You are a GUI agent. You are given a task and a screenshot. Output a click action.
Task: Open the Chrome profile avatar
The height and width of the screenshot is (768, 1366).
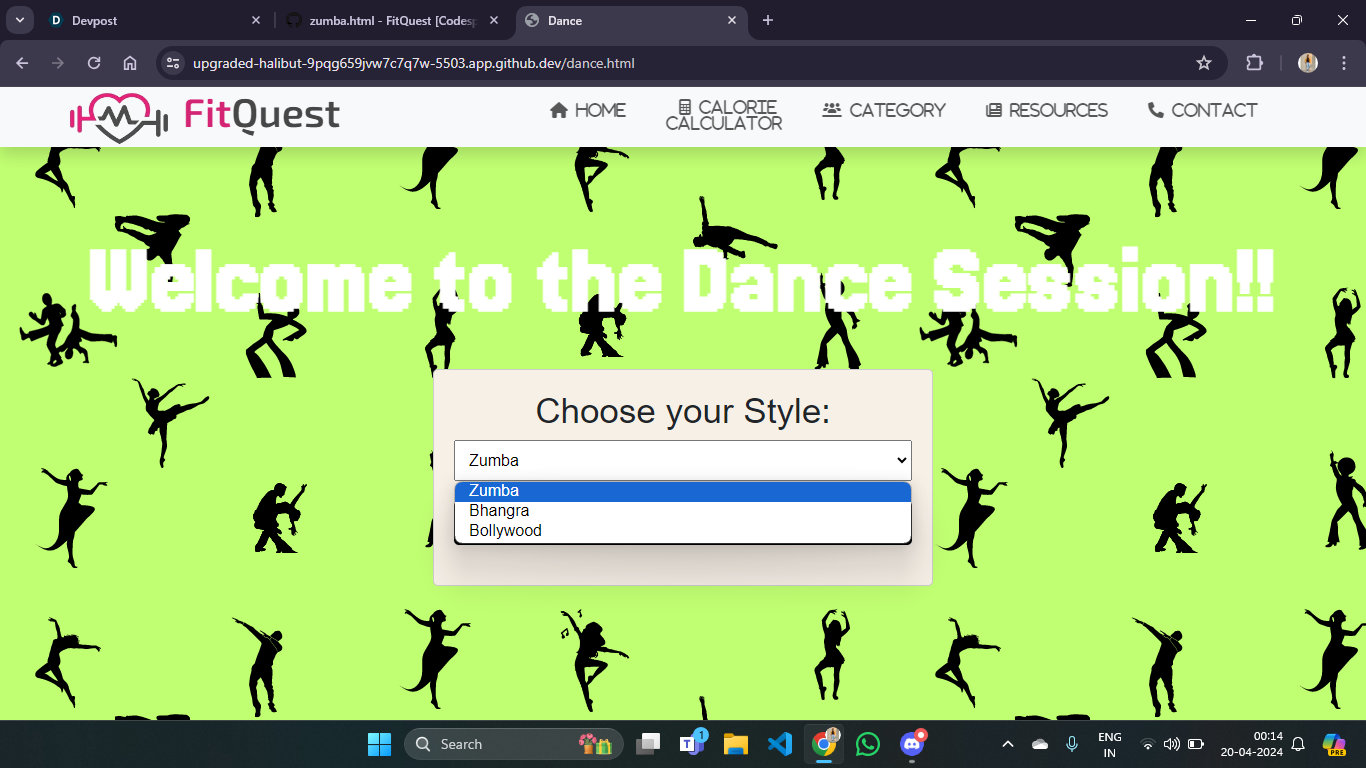(1308, 63)
